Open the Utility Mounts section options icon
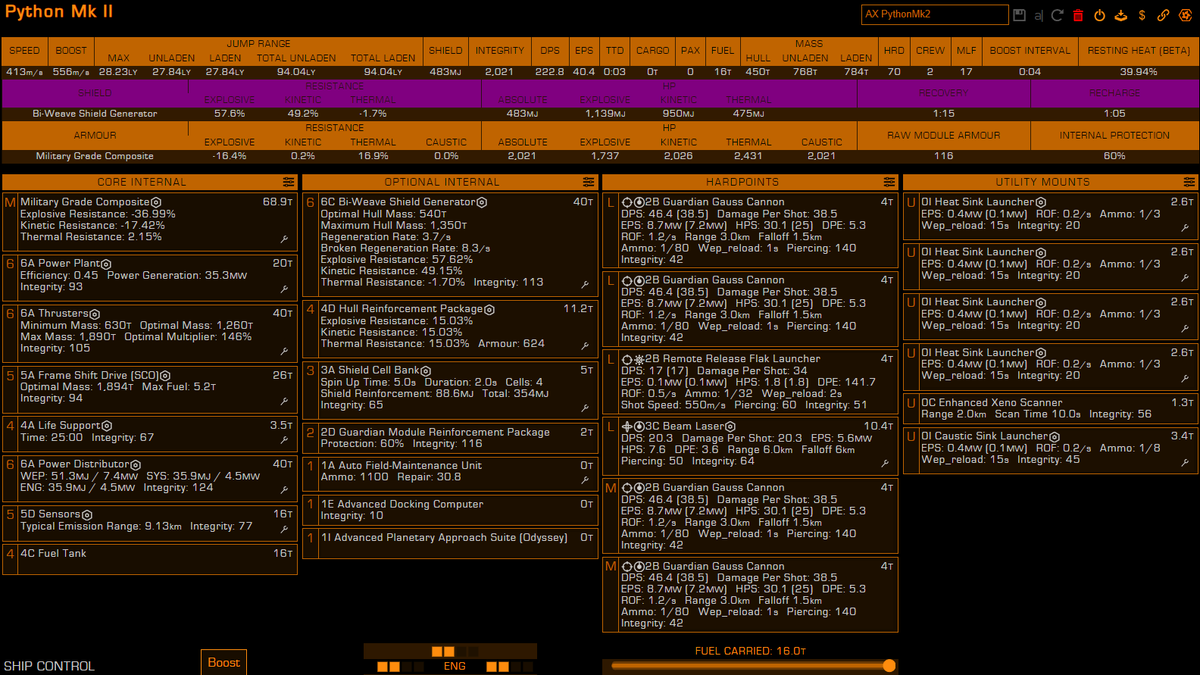The image size is (1200, 675). pyautogui.click(x=1189, y=182)
